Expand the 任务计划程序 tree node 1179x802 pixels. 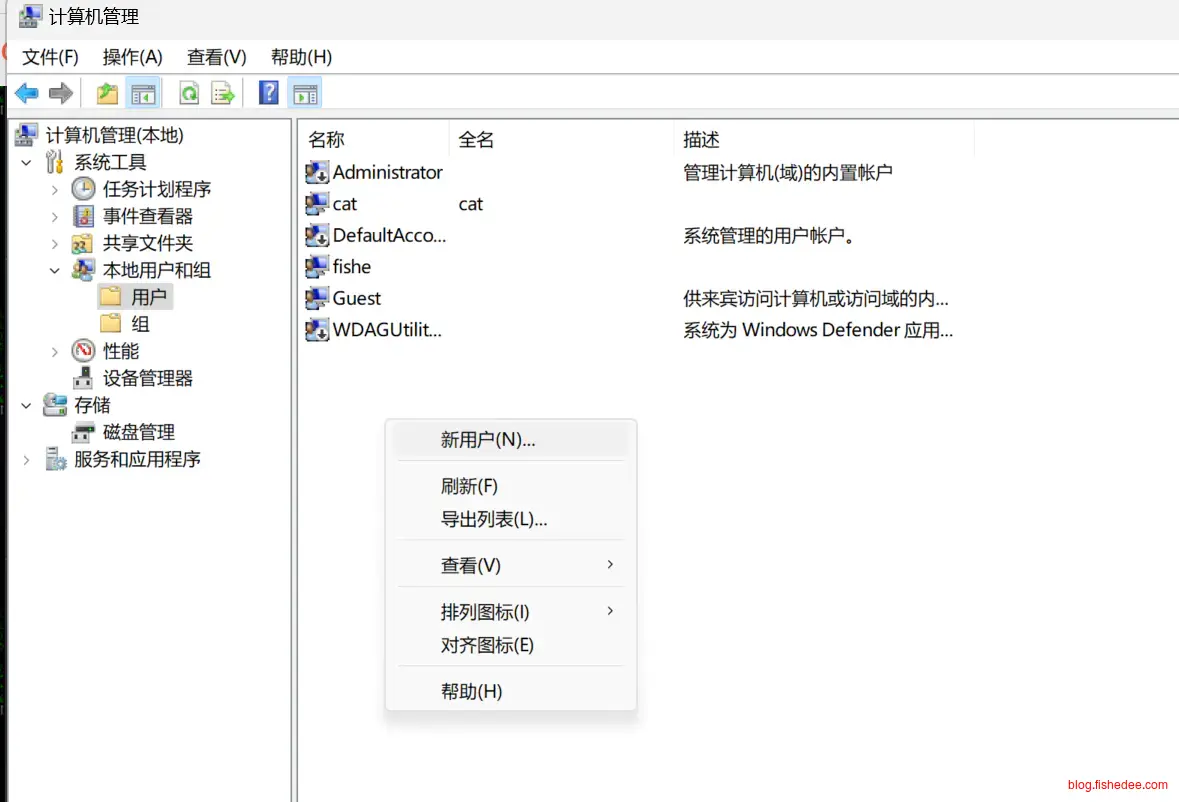(x=55, y=189)
